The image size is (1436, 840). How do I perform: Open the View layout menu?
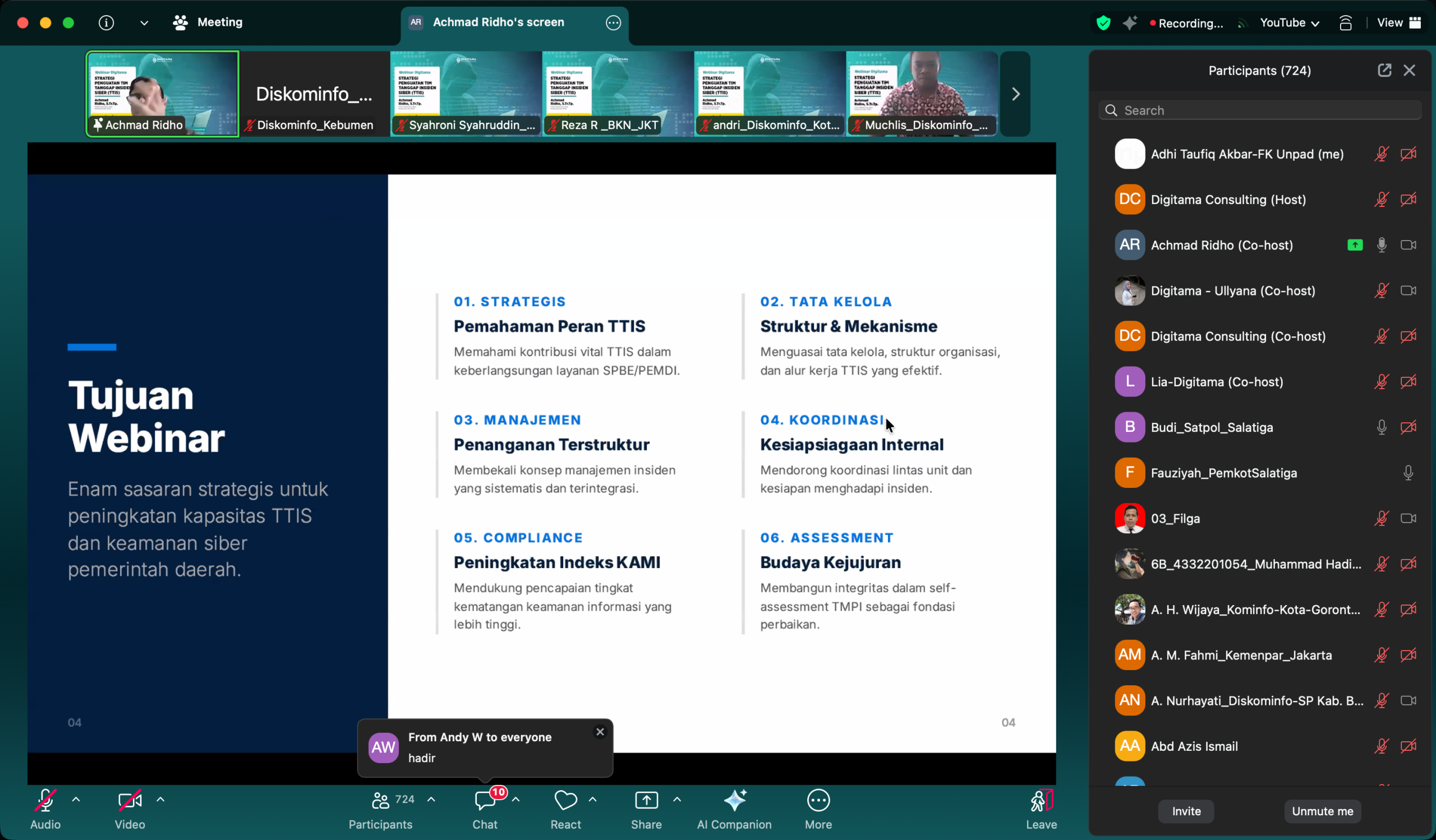(1398, 23)
